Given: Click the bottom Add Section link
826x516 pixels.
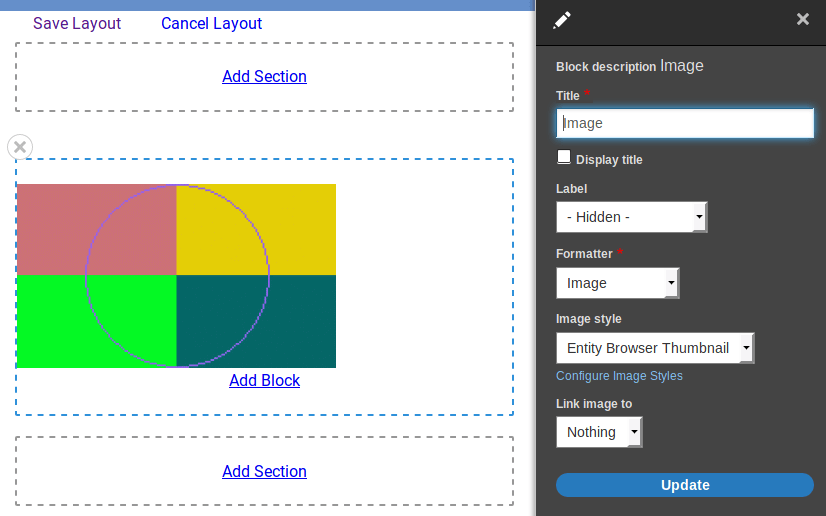Looking at the screenshot, I should (264, 471).
